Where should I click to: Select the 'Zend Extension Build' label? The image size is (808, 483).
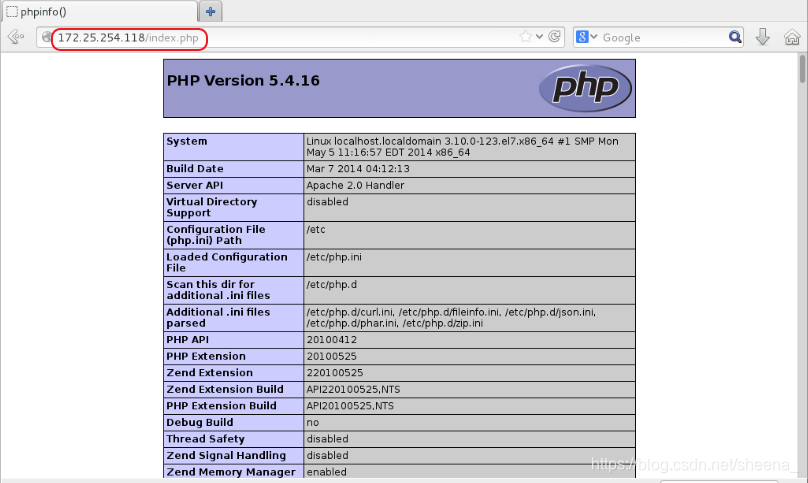[x=225, y=389]
